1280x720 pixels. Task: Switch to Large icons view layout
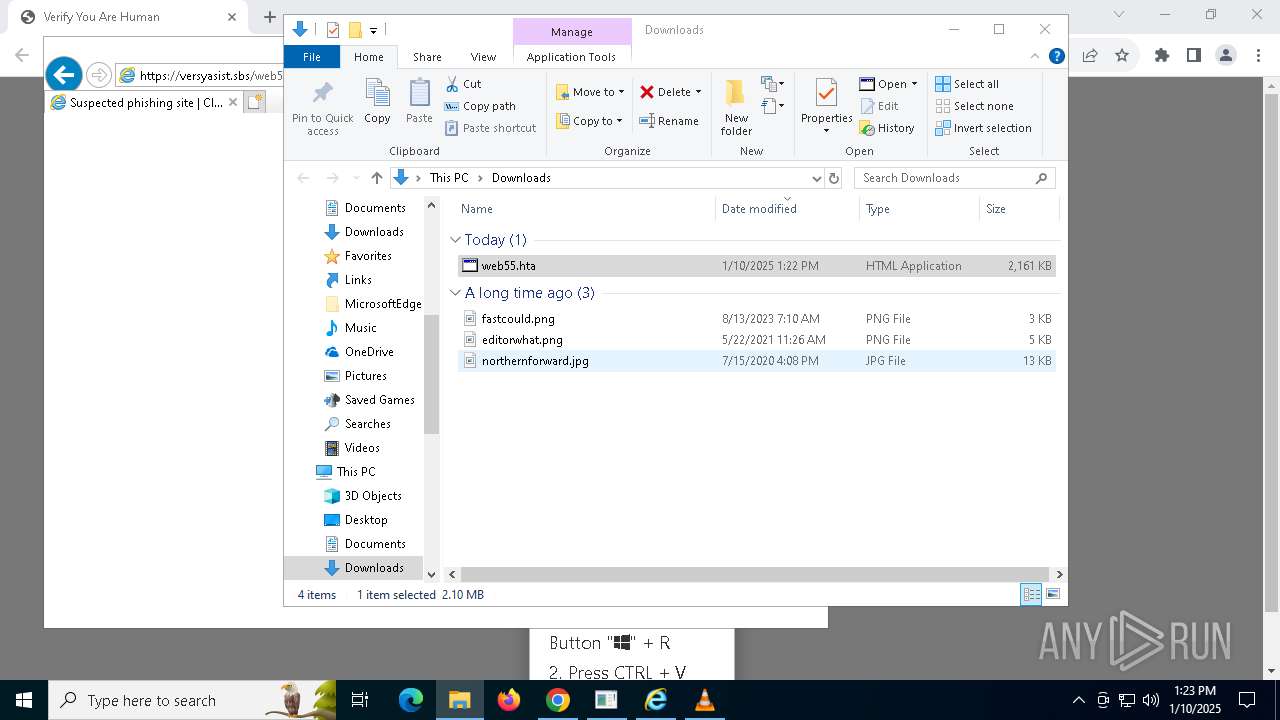click(1052, 595)
